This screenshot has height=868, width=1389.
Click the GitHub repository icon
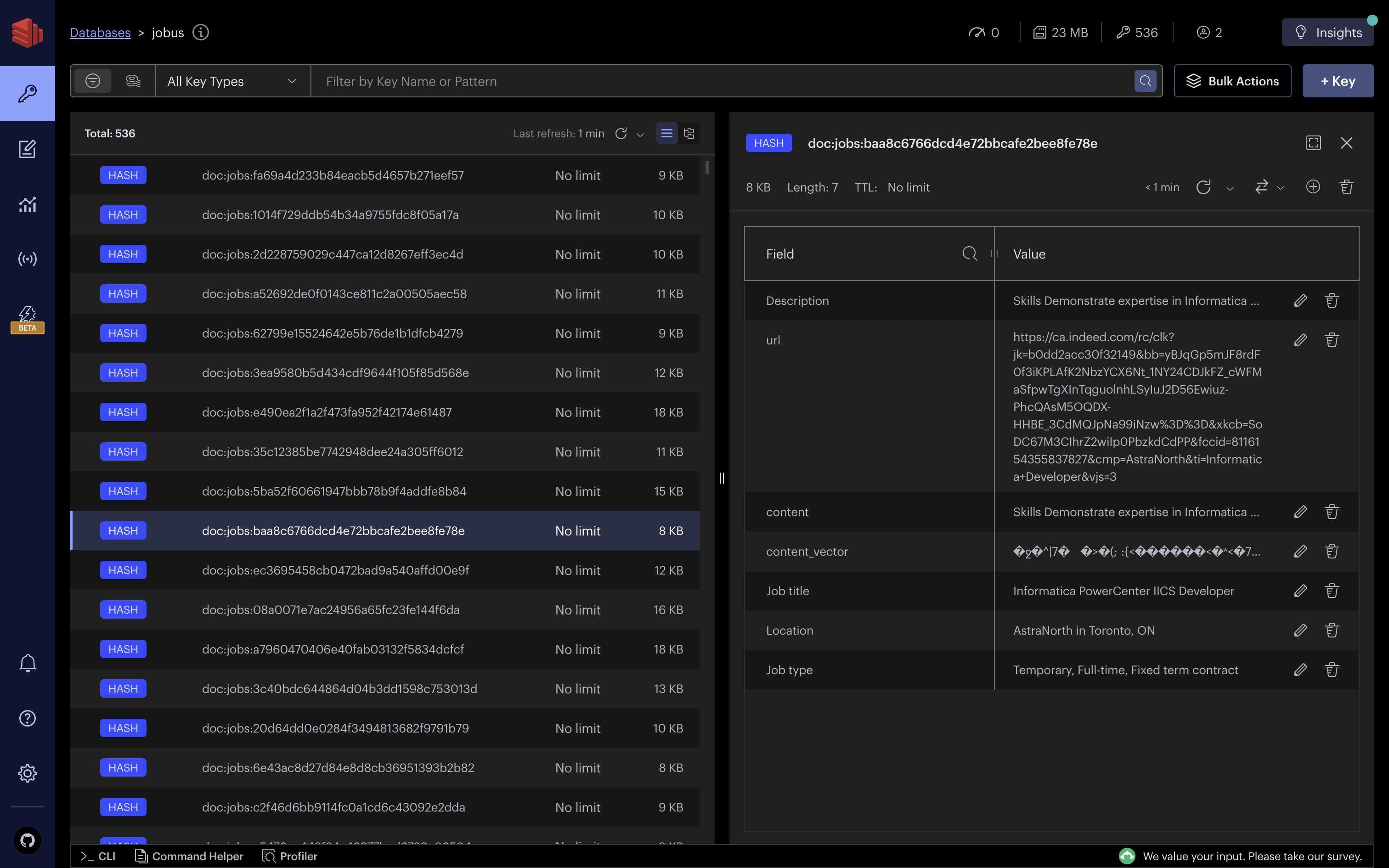click(27, 840)
